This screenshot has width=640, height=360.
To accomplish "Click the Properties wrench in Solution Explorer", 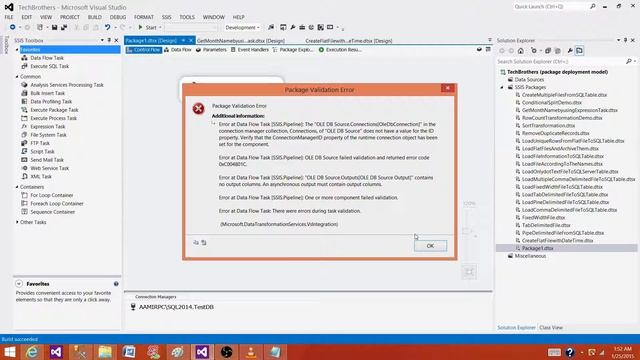I will (570, 51).
